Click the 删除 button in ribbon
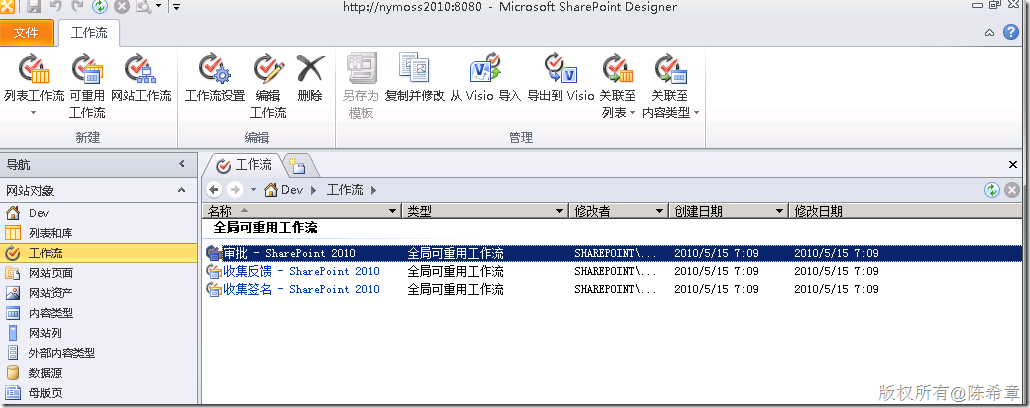This screenshot has width=1030, height=408. click(x=310, y=78)
